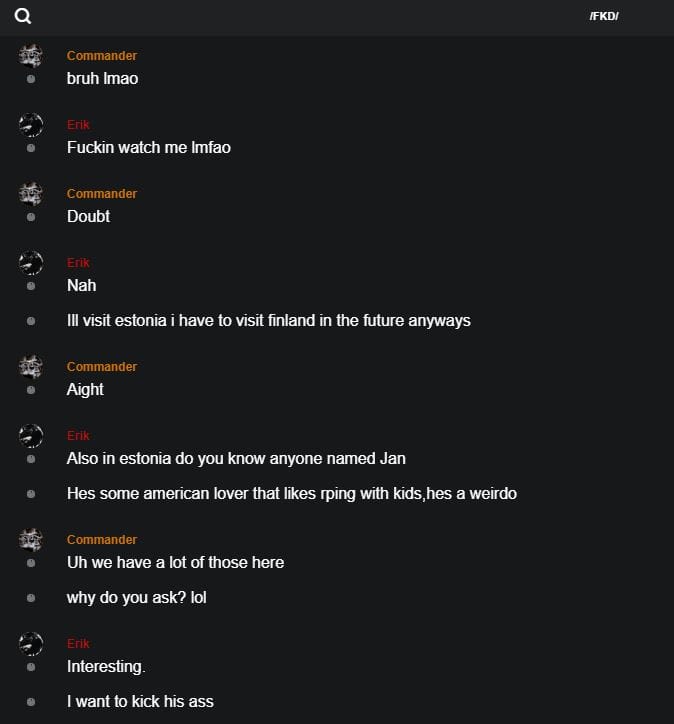The image size is (674, 724).
Task: Open the /FKD/ channel label
Action: tap(604, 16)
